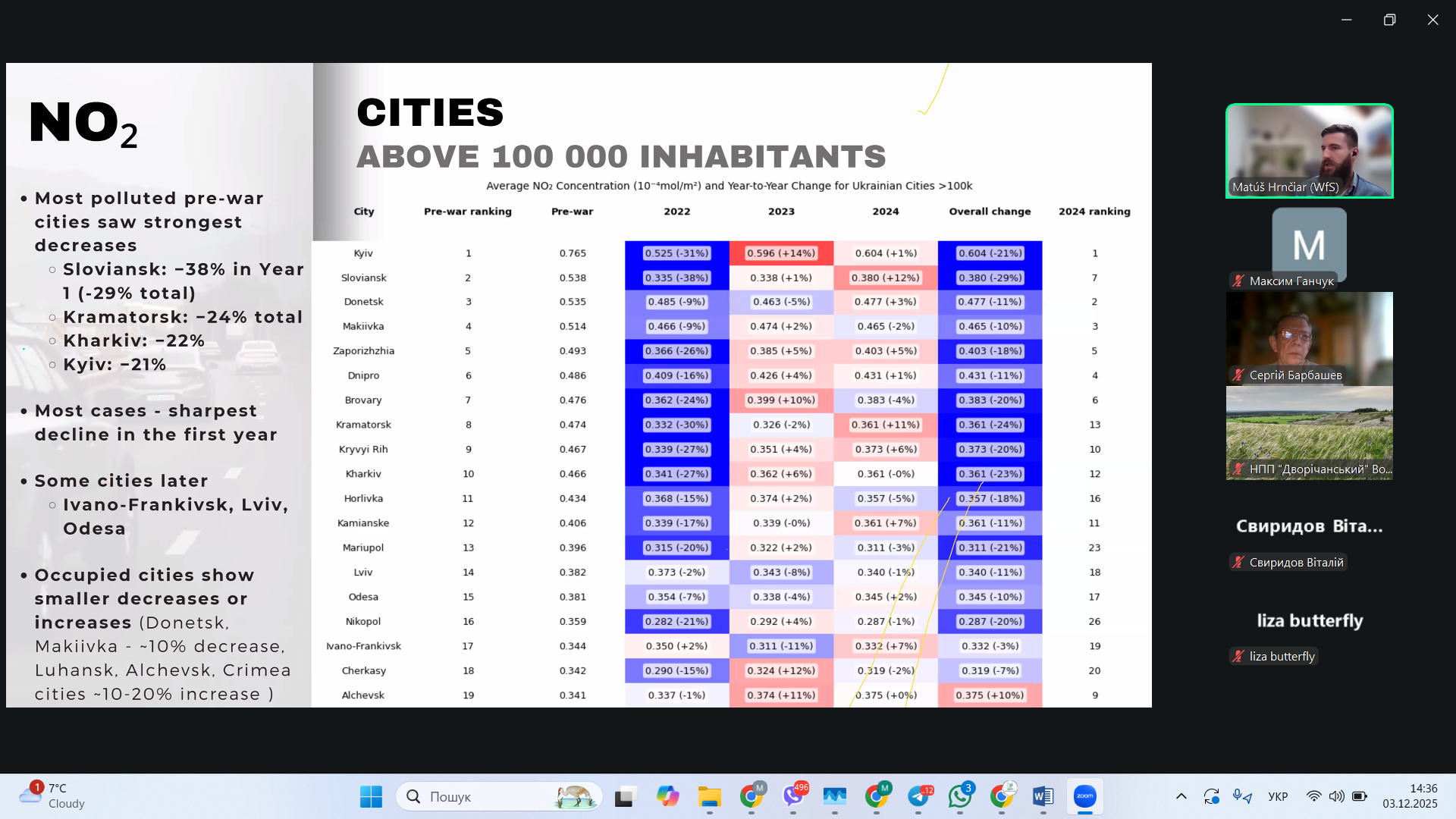
Task: Select Matúš Hrnčiar video thumbnail
Action: [1309, 151]
